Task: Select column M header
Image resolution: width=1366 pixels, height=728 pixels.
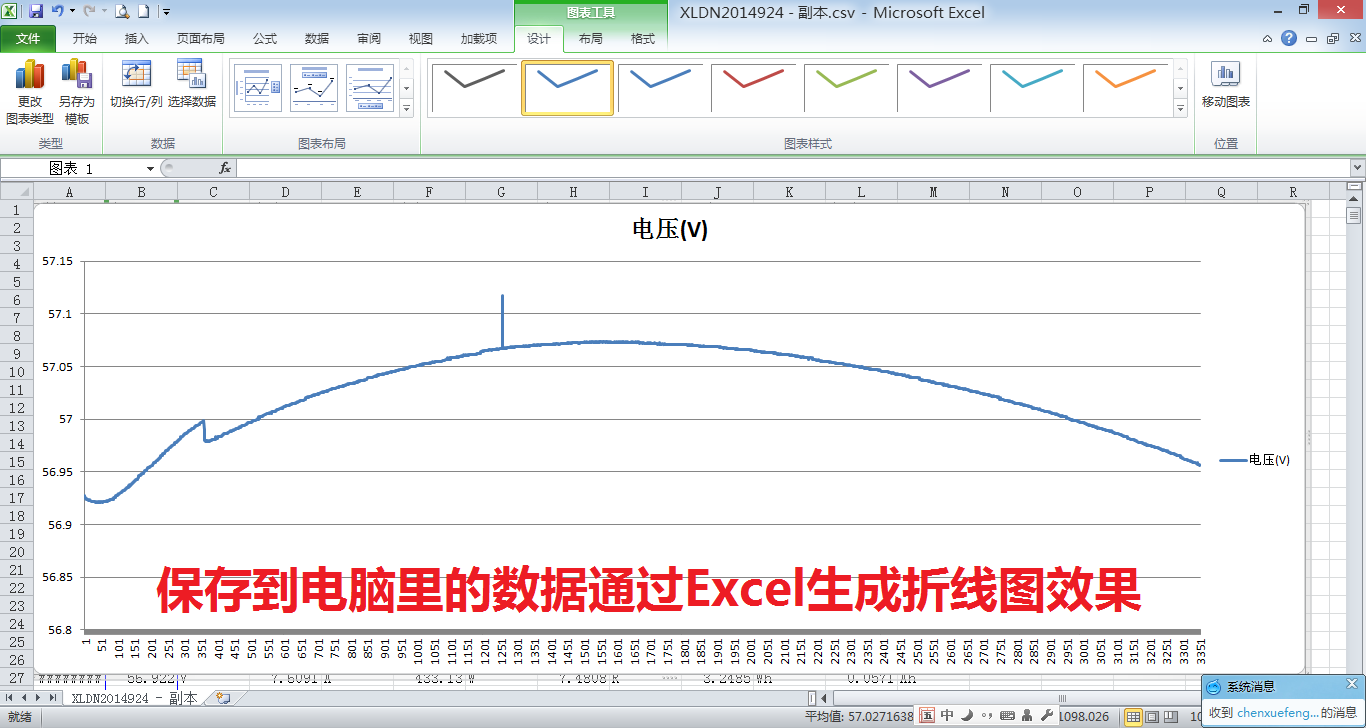Action: 933,192
